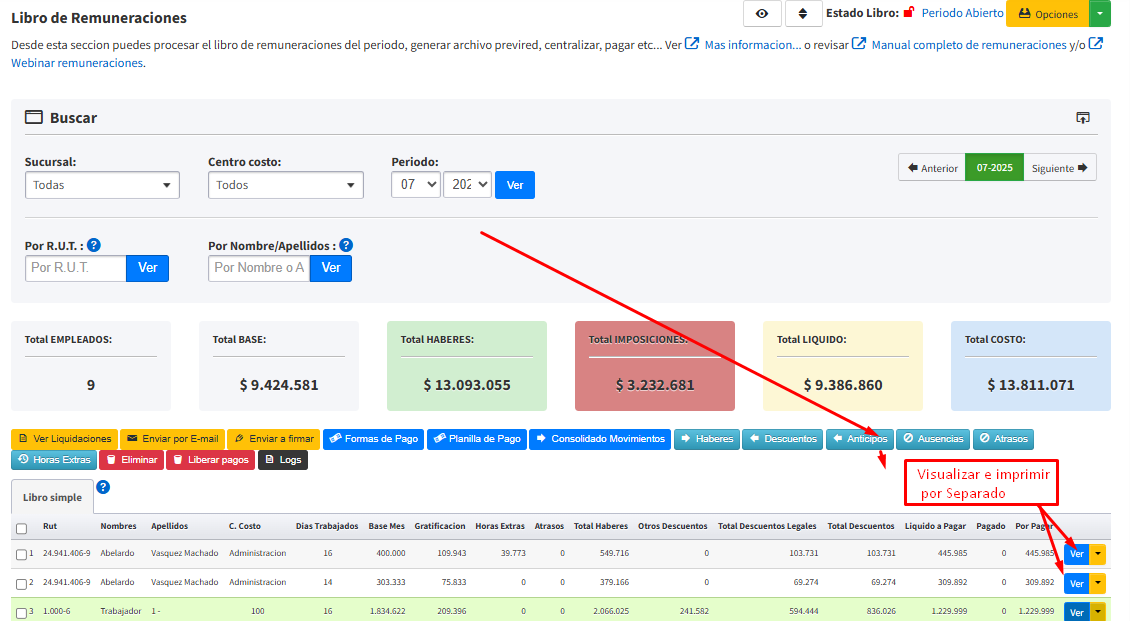
Task: Select the Libro simple tab
Action: [x=52, y=497]
